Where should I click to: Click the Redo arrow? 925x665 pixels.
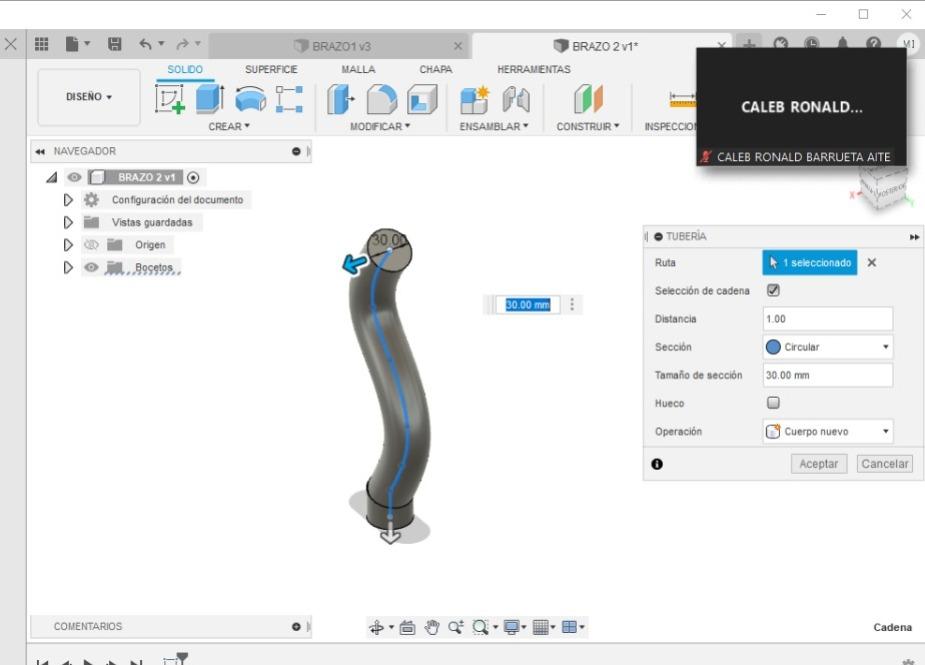click(x=182, y=44)
